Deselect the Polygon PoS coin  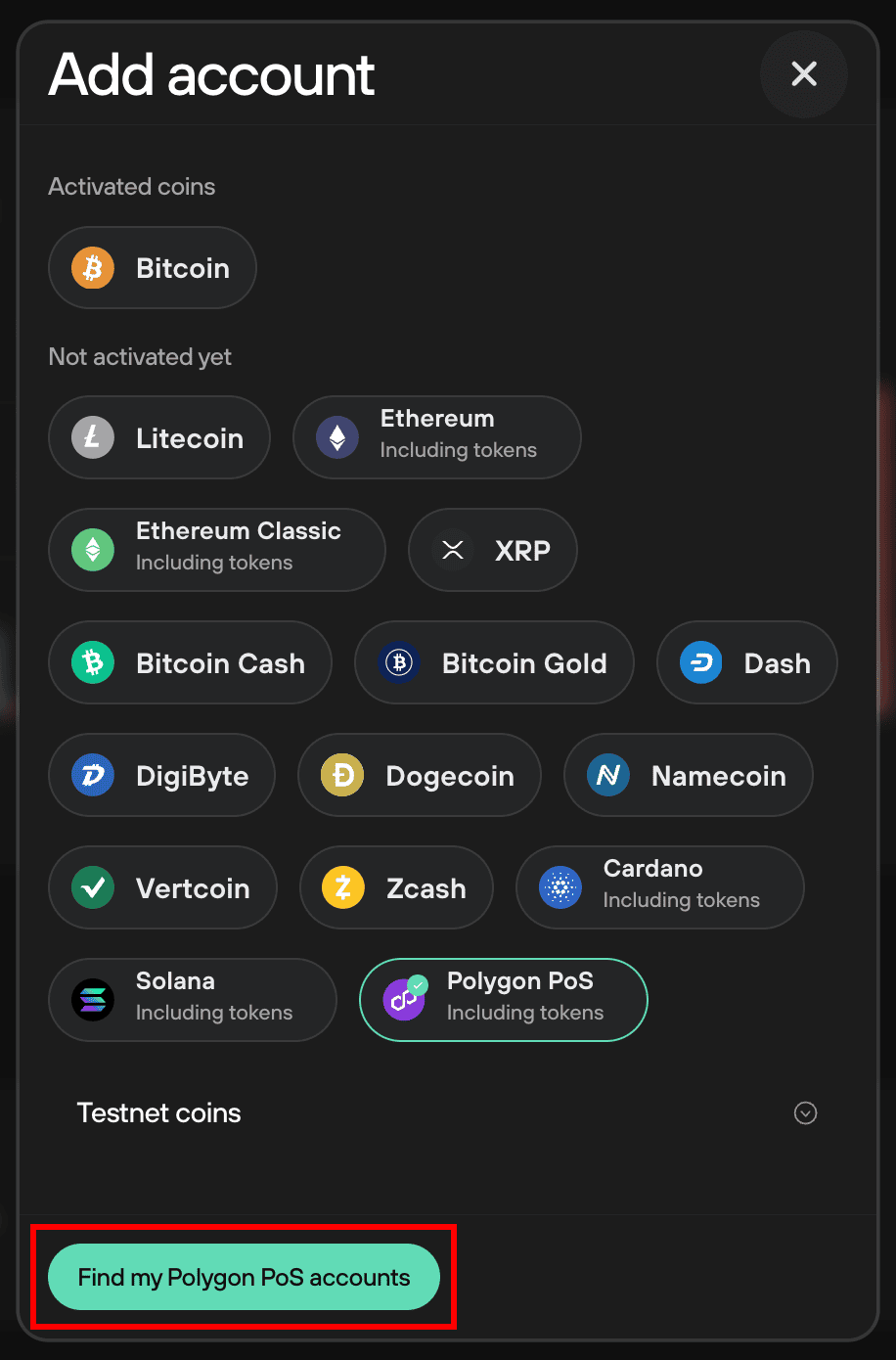tap(504, 1000)
